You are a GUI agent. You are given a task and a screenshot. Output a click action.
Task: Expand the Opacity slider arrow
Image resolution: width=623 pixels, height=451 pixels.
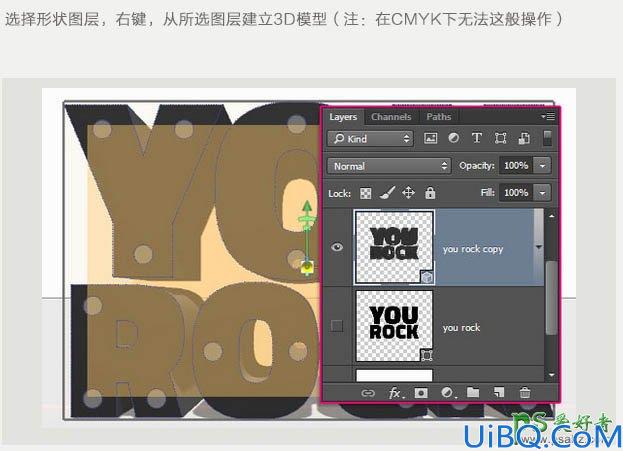click(x=542, y=165)
